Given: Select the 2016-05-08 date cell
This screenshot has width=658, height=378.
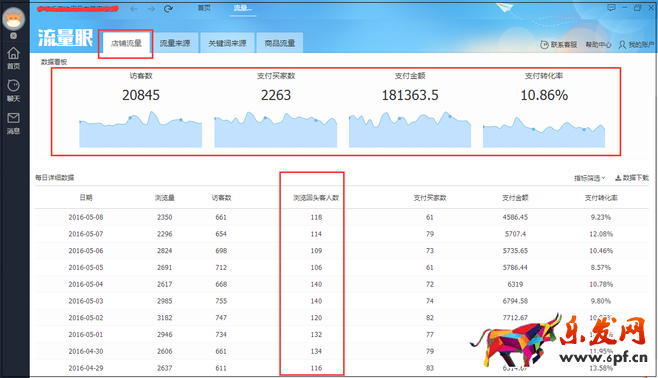Looking at the screenshot, I should coord(86,217).
